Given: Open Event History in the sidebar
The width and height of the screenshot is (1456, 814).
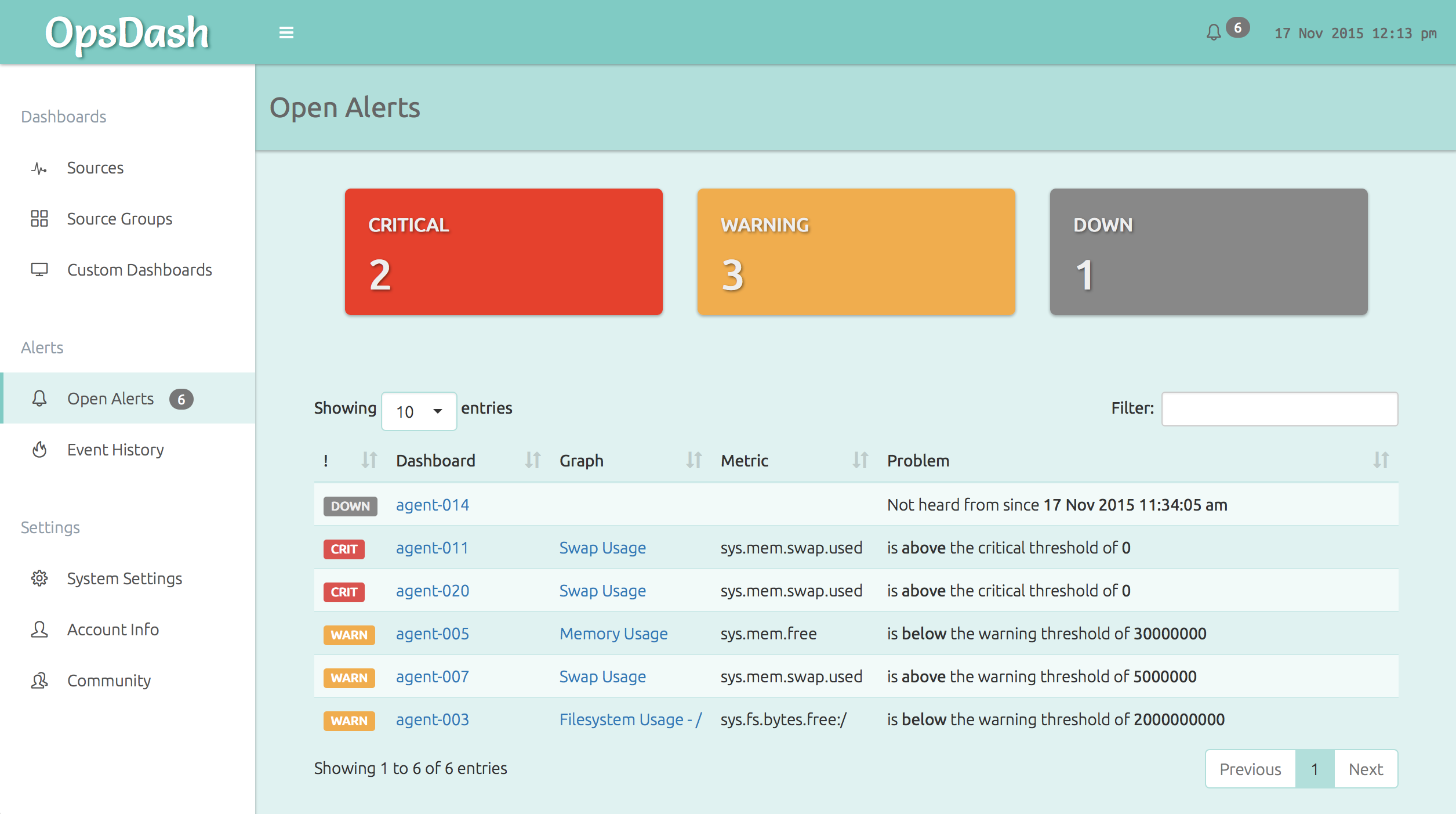Looking at the screenshot, I should point(128,450).
